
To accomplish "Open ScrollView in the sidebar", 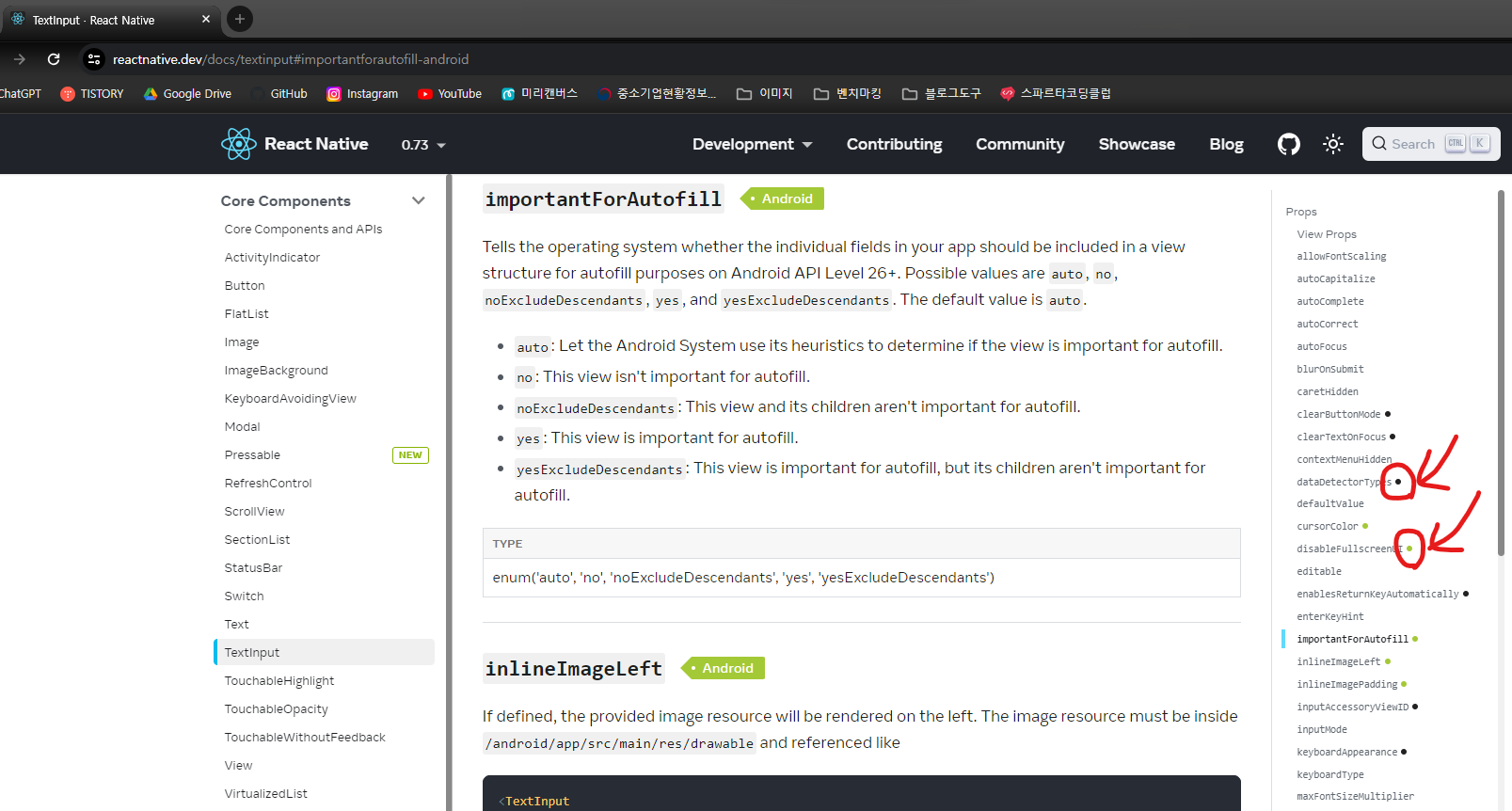I will pyautogui.click(x=254, y=511).
